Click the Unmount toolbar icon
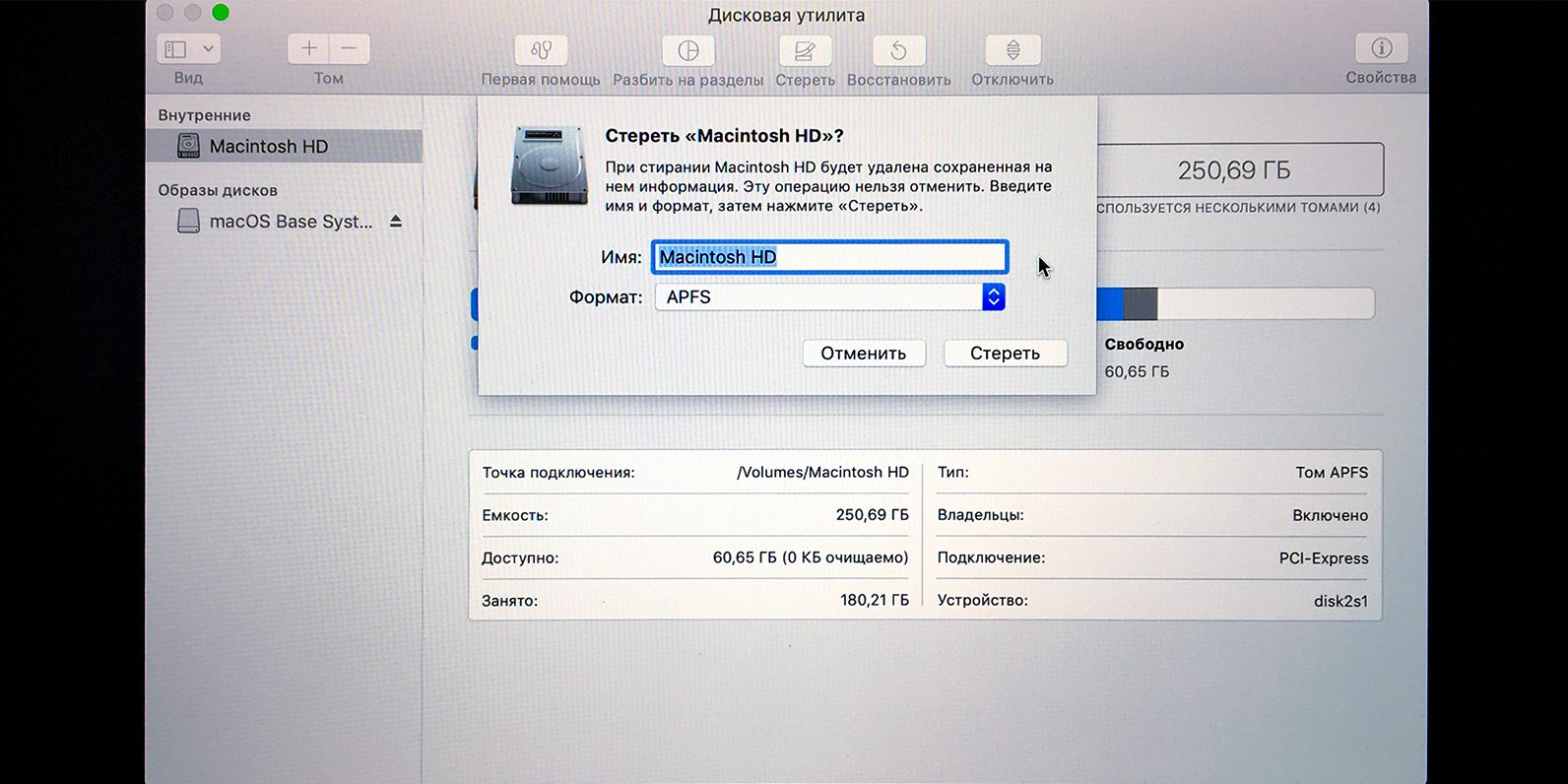1568x784 pixels. [x=1013, y=49]
